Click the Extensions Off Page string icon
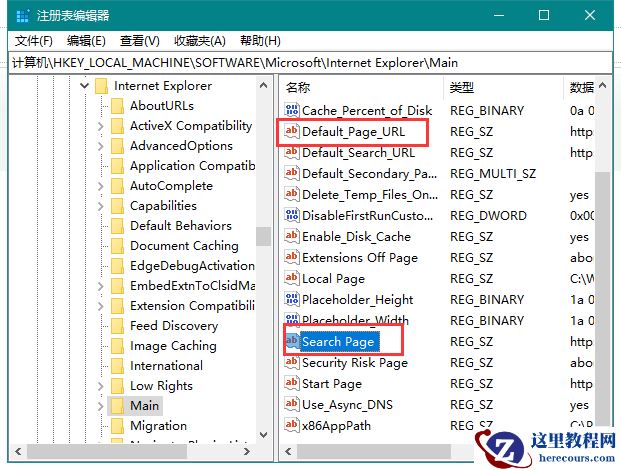Screen dimensions: 621x470 [291, 257]
